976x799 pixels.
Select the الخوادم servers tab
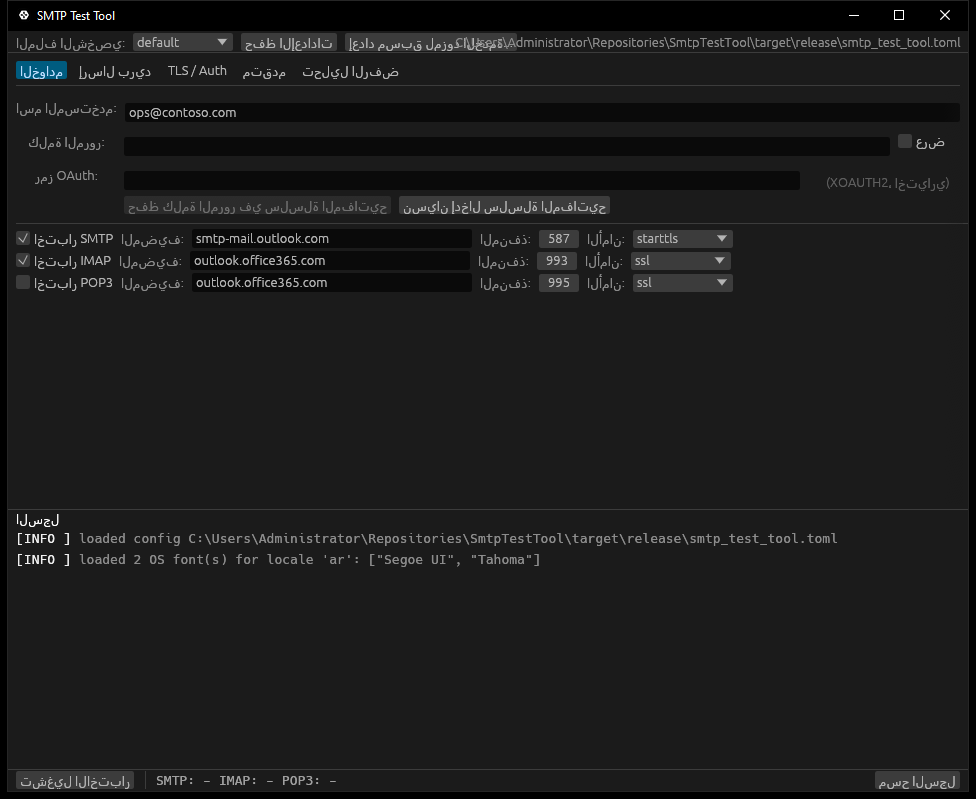41,71
